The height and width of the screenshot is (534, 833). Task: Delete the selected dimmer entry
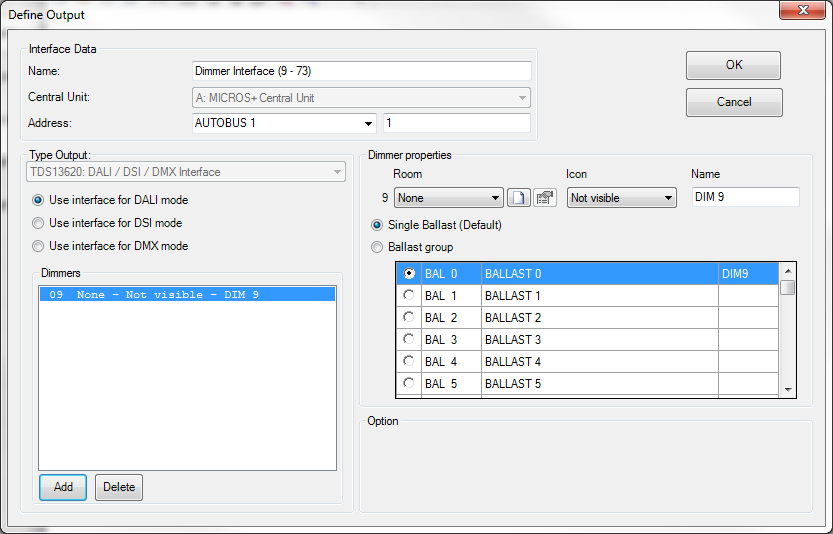(x=119, y=487)
